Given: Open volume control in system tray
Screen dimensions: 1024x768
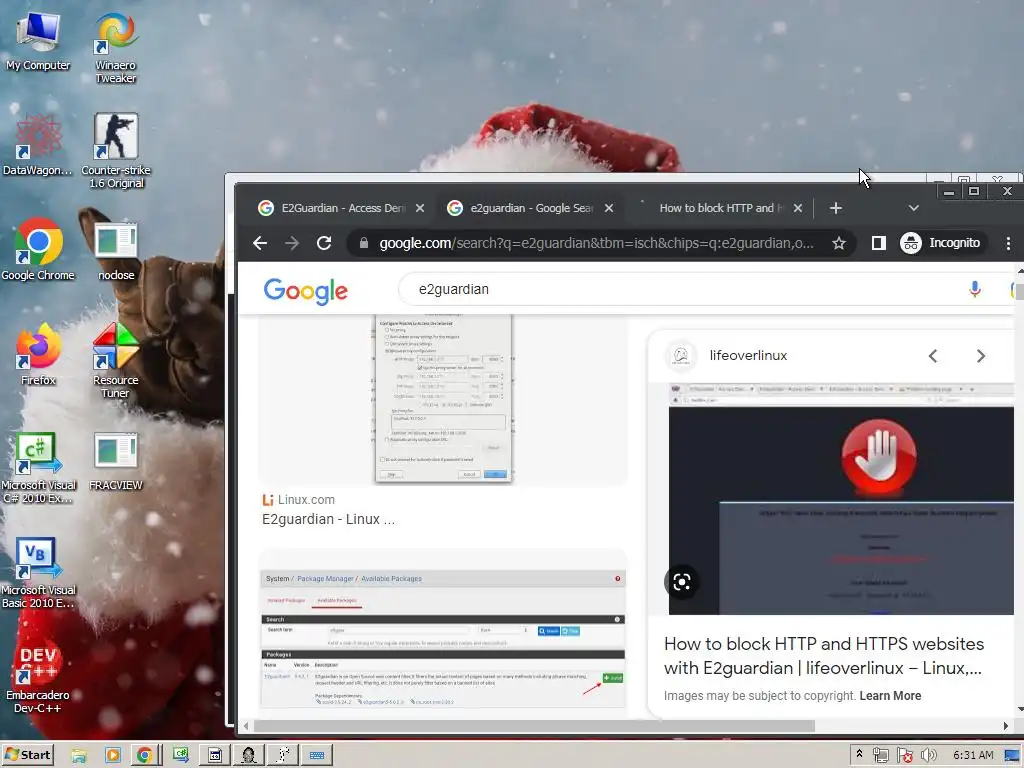Looking at the screenshot, I should point(928,756).
